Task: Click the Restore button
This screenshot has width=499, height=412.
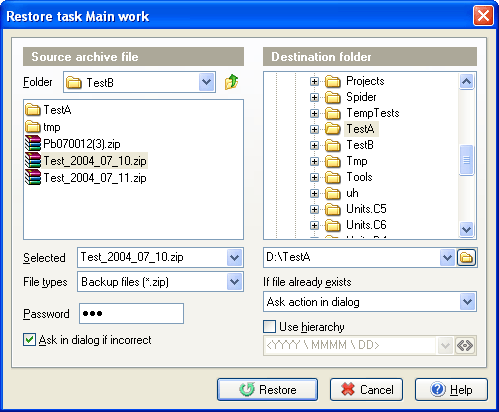Action: pyautogui.click(x=267, y=389)
